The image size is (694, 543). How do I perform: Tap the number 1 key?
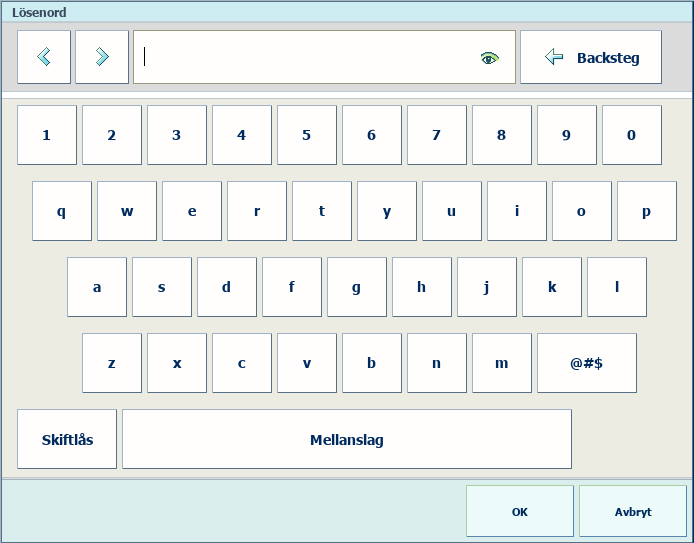[x=47, y=135]
